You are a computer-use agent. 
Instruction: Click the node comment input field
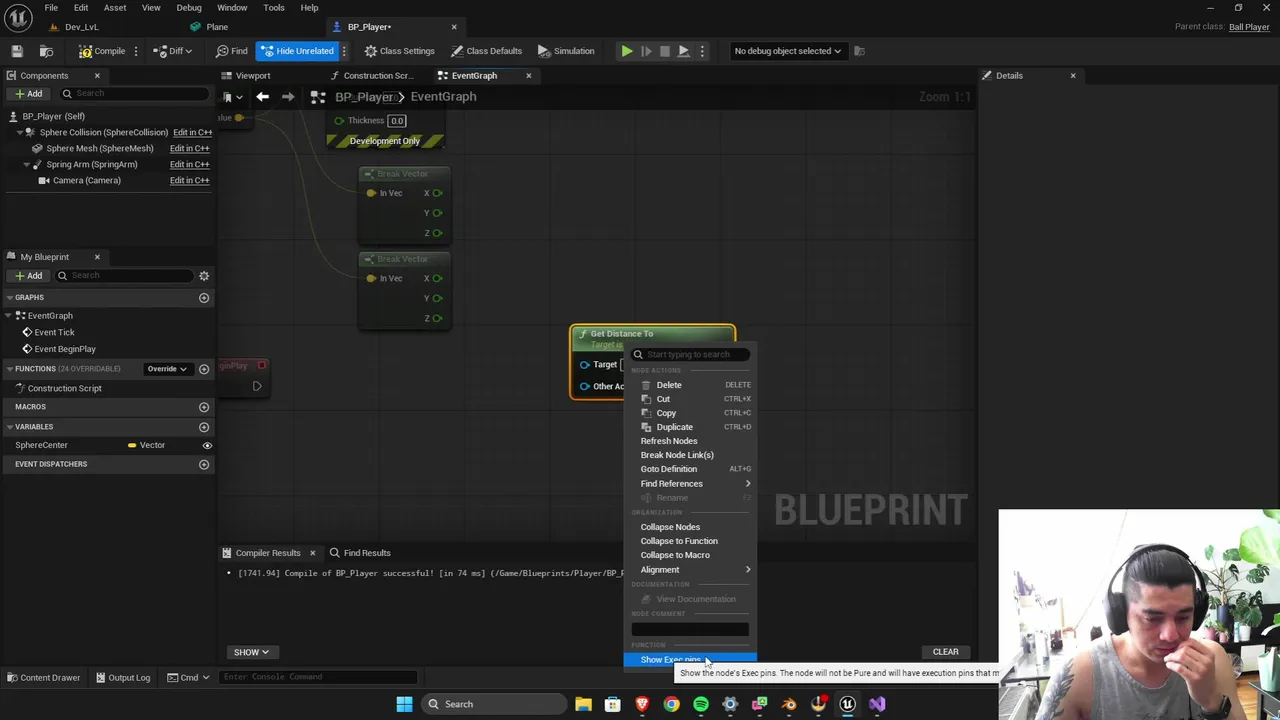coord(690,629)
